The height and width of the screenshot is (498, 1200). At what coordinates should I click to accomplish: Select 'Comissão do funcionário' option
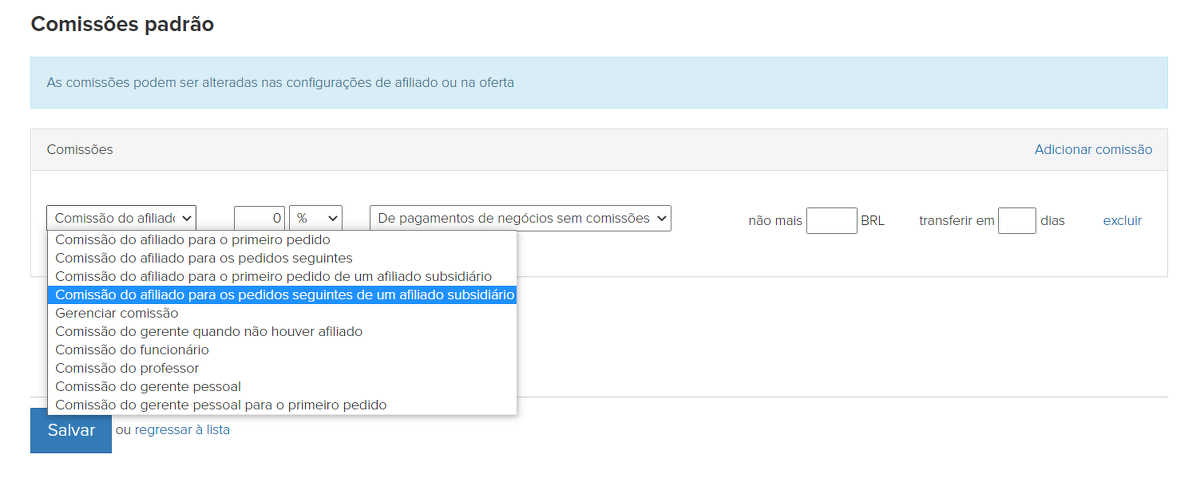tap(132, 350)
